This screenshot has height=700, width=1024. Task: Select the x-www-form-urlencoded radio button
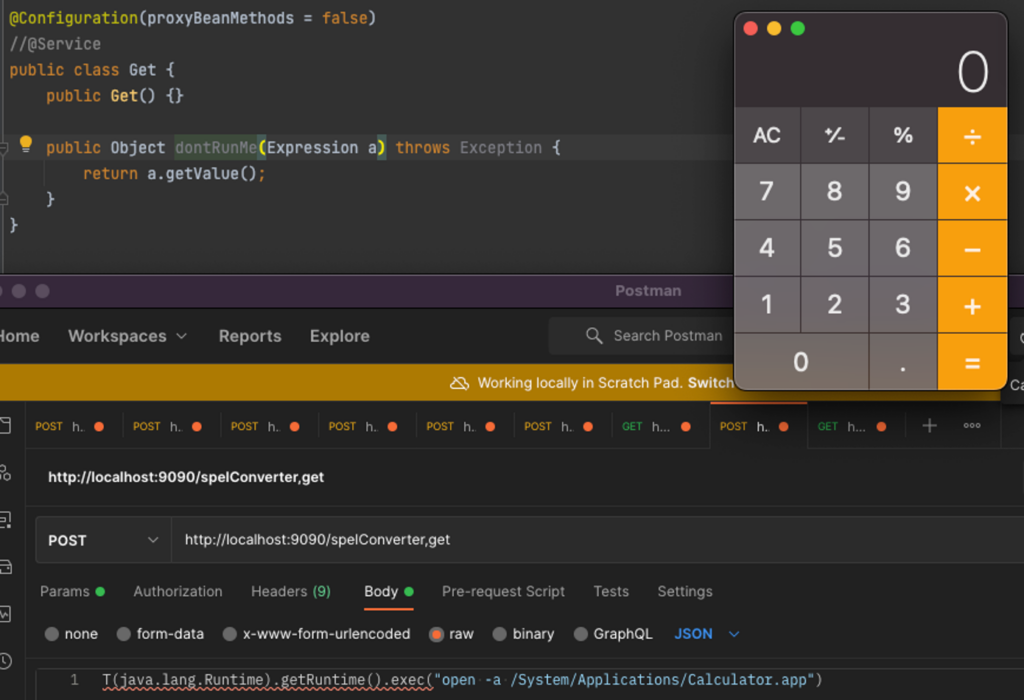coord(230,634)
